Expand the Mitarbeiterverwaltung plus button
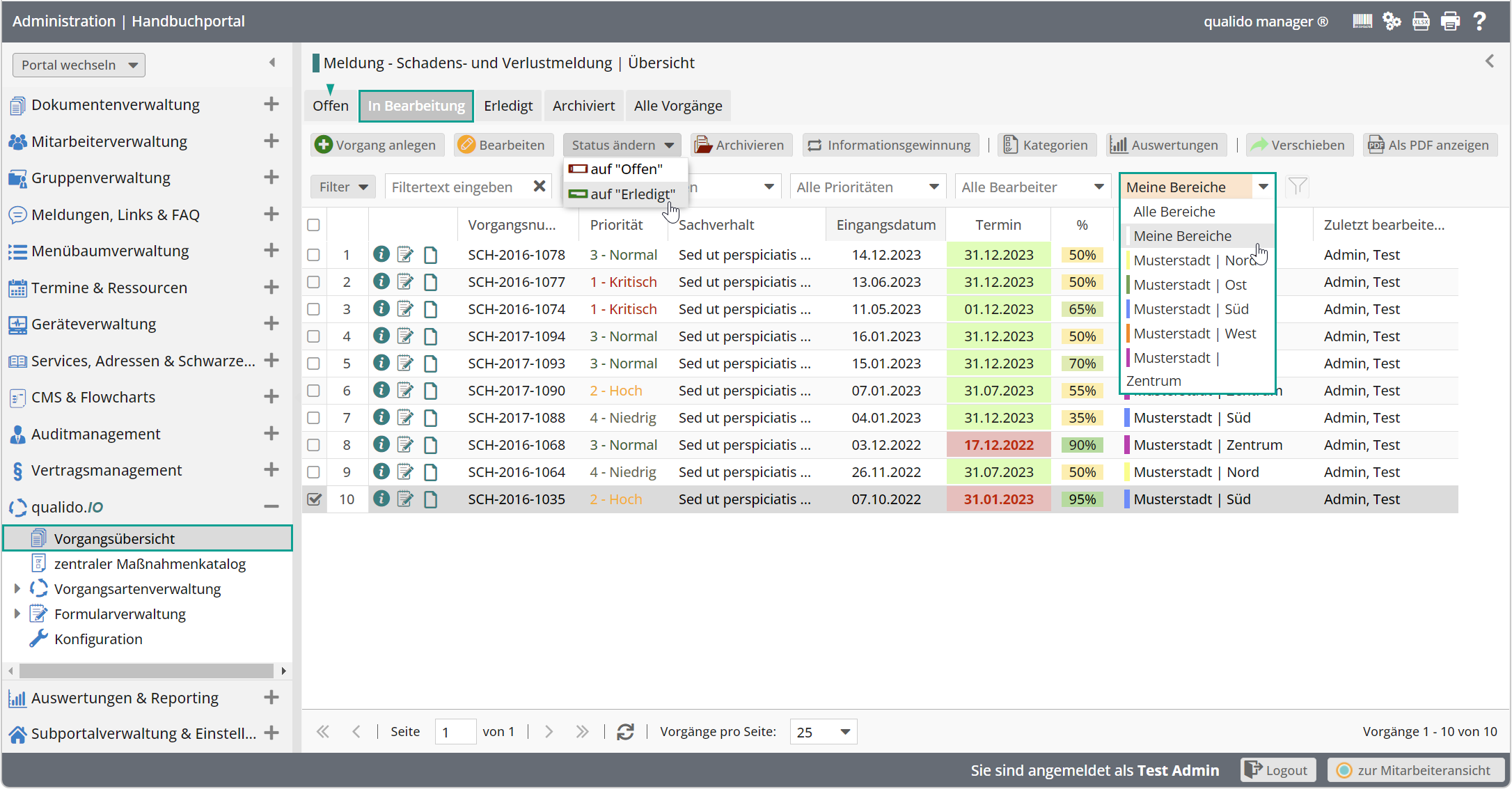This screenshot has height=789, width=1512. [271, 141]
